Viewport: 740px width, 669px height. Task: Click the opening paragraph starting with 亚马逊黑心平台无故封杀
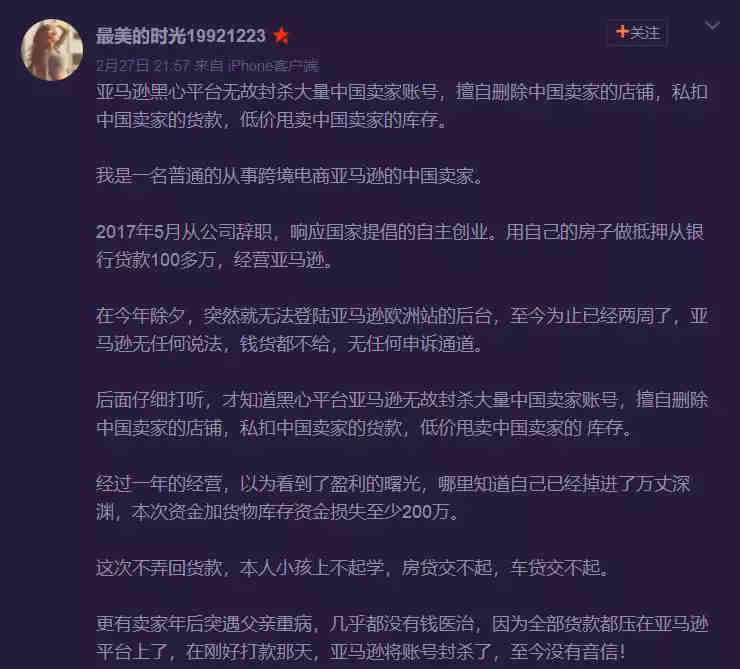pos(402,106)
